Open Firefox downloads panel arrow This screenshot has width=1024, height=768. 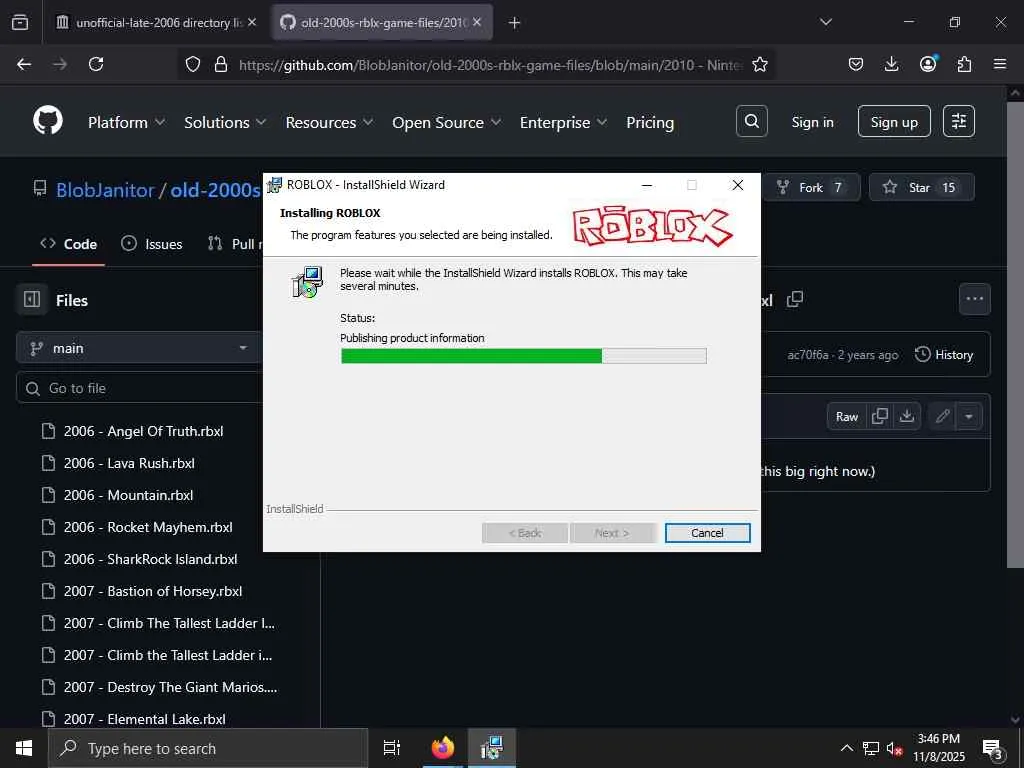pos(891,64)
